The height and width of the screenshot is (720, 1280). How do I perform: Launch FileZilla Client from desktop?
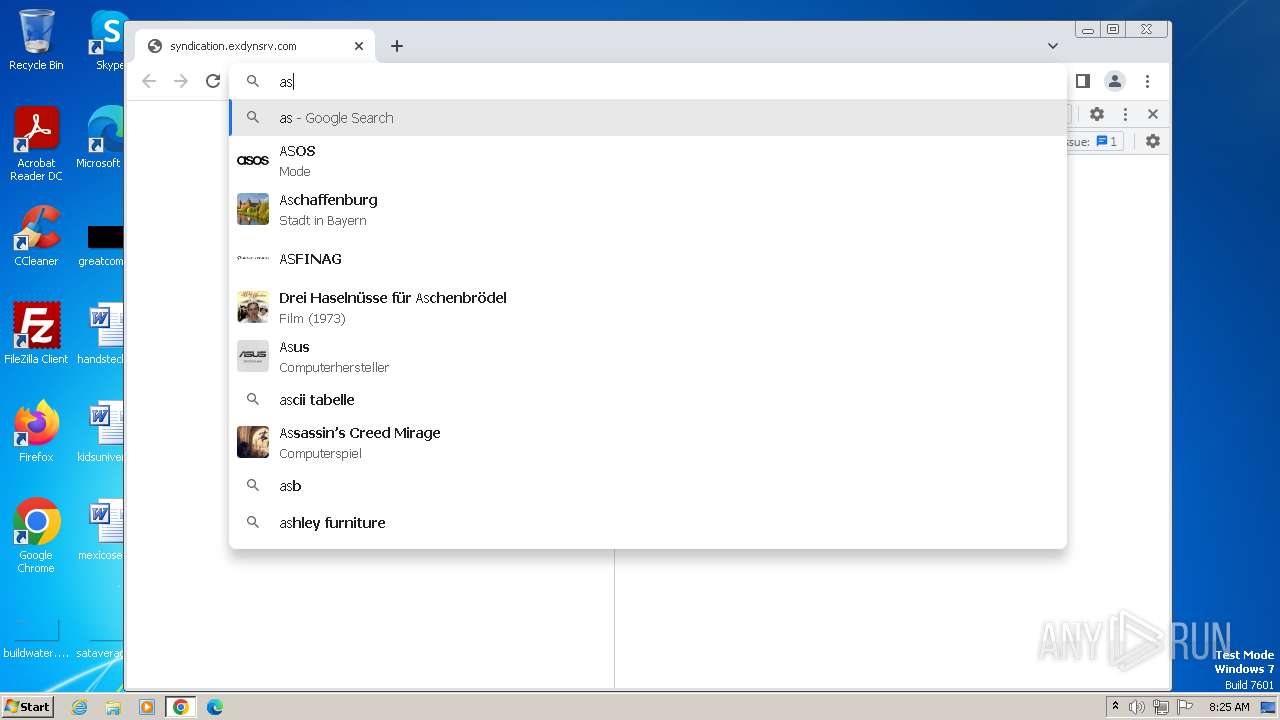(x=36, y=334)
